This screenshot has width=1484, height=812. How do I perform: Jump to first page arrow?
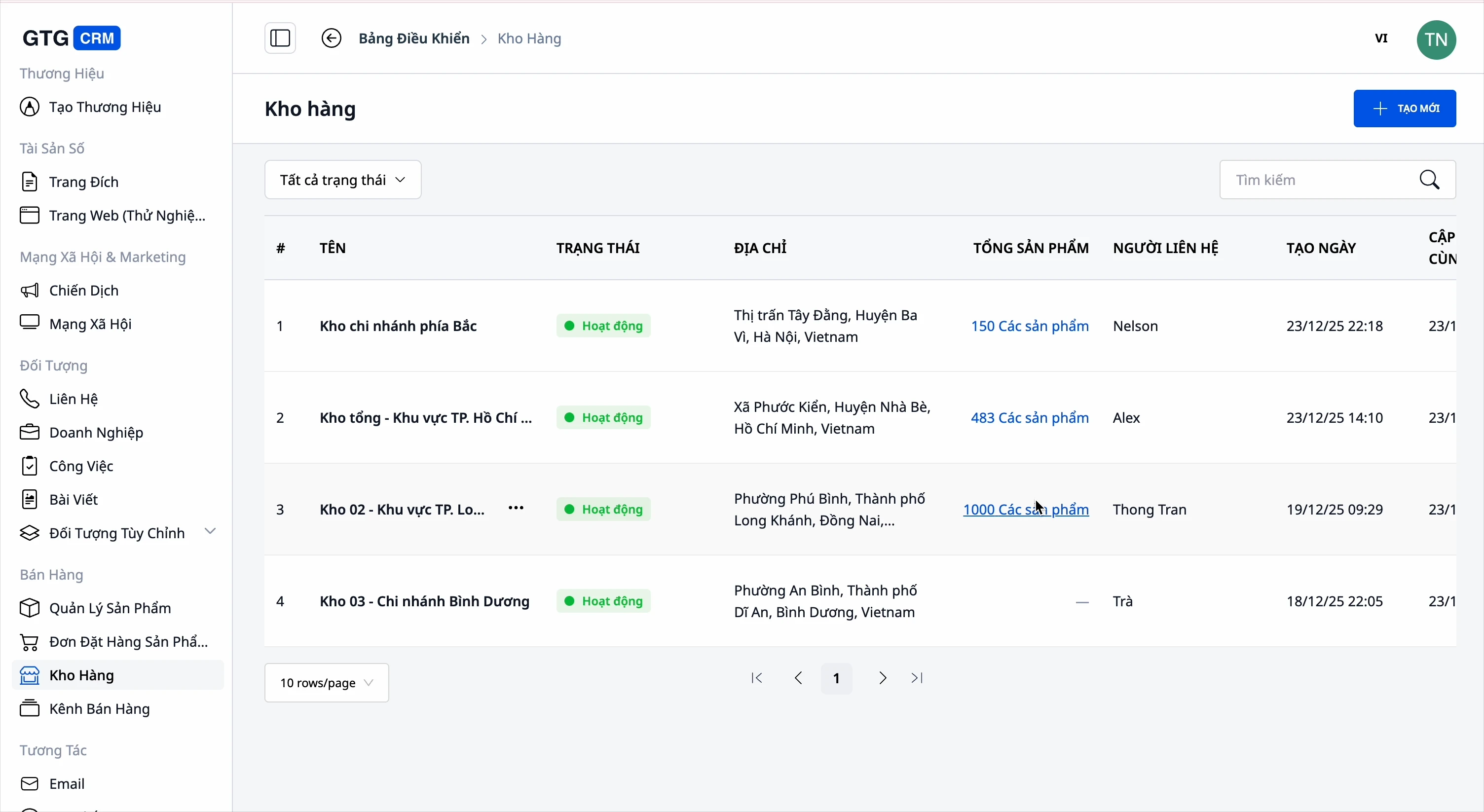pos(757,678)
